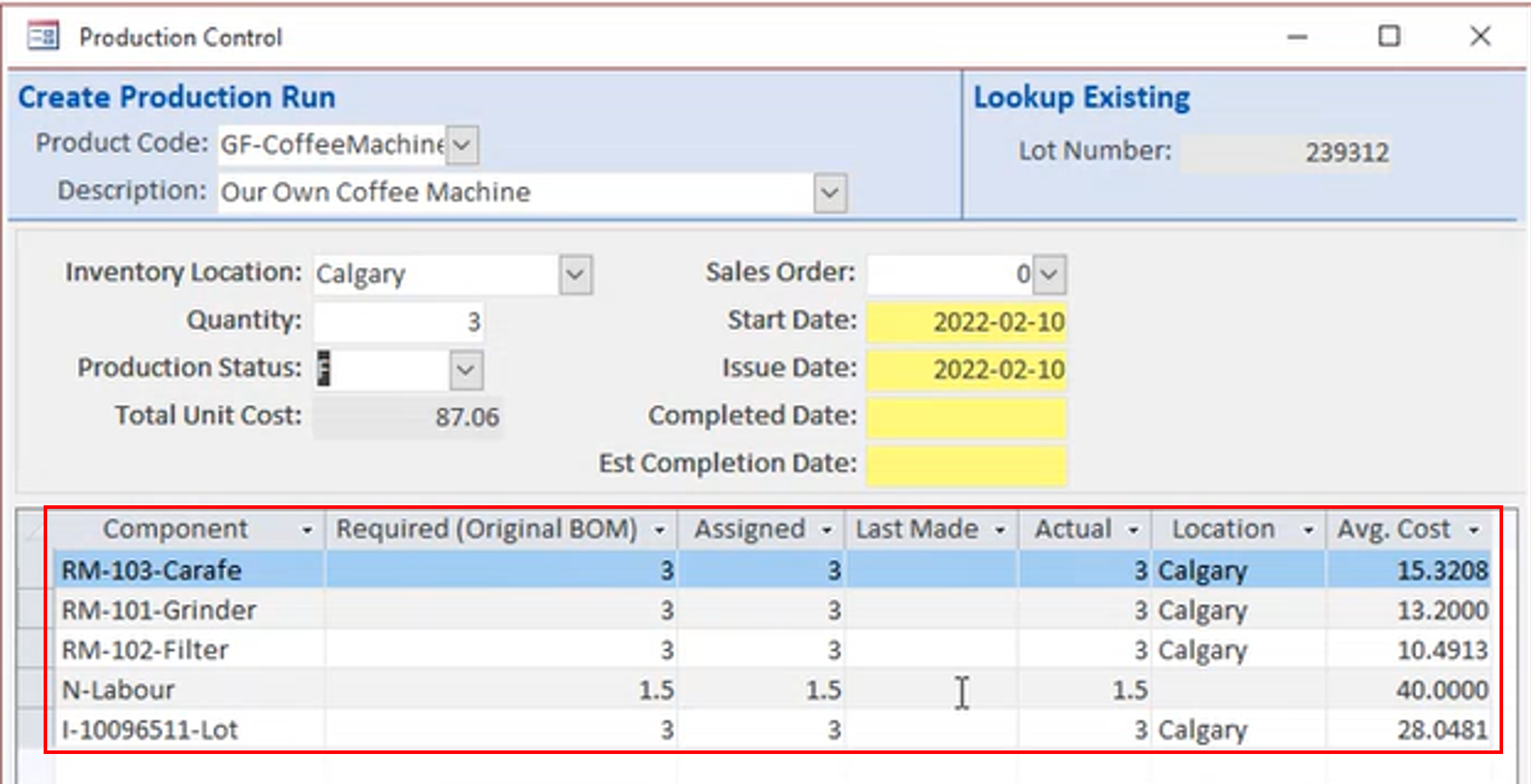Open the Assigned column filter arrow

click(827, 530)
